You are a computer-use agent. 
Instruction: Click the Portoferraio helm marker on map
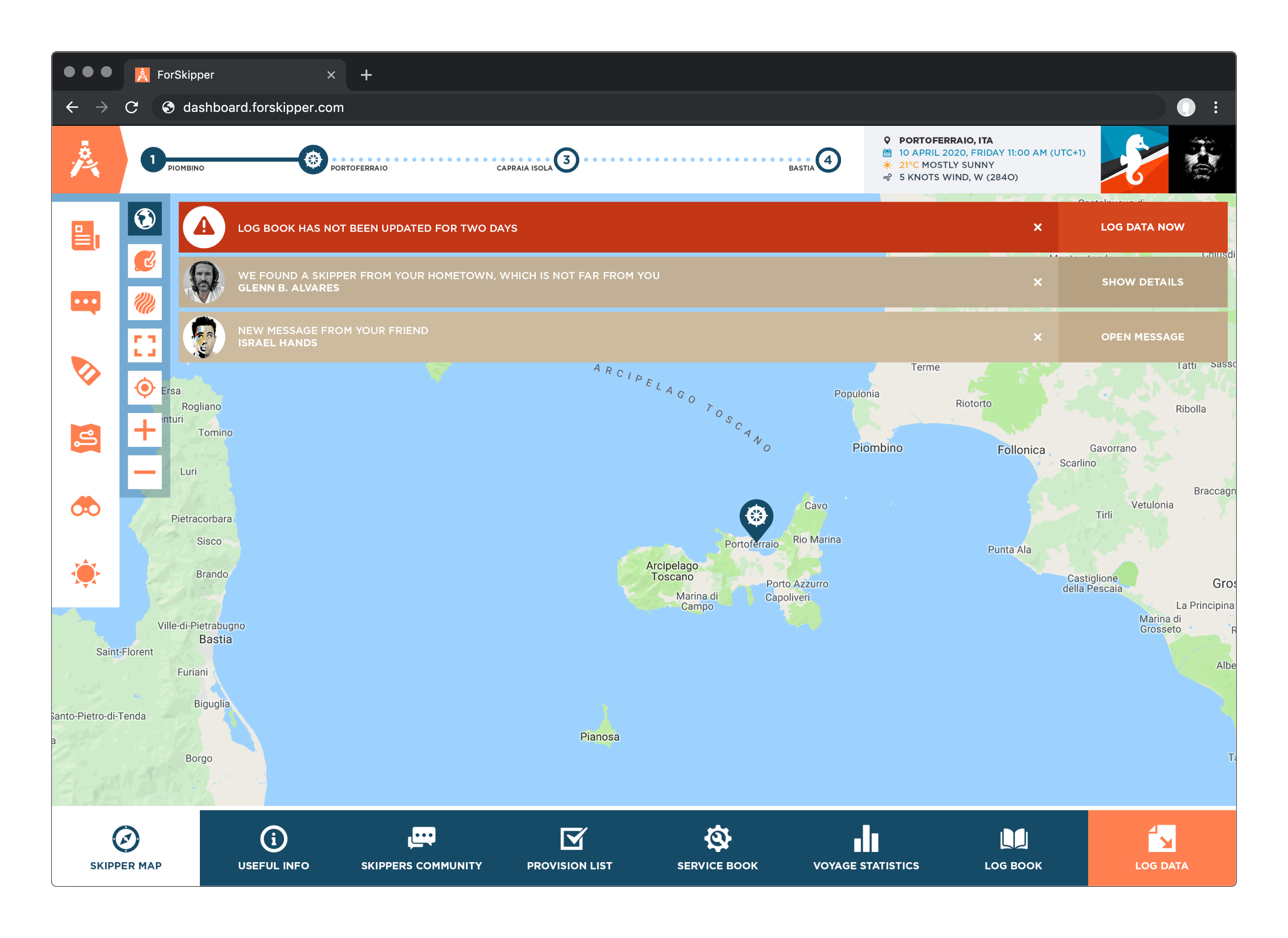756,517
